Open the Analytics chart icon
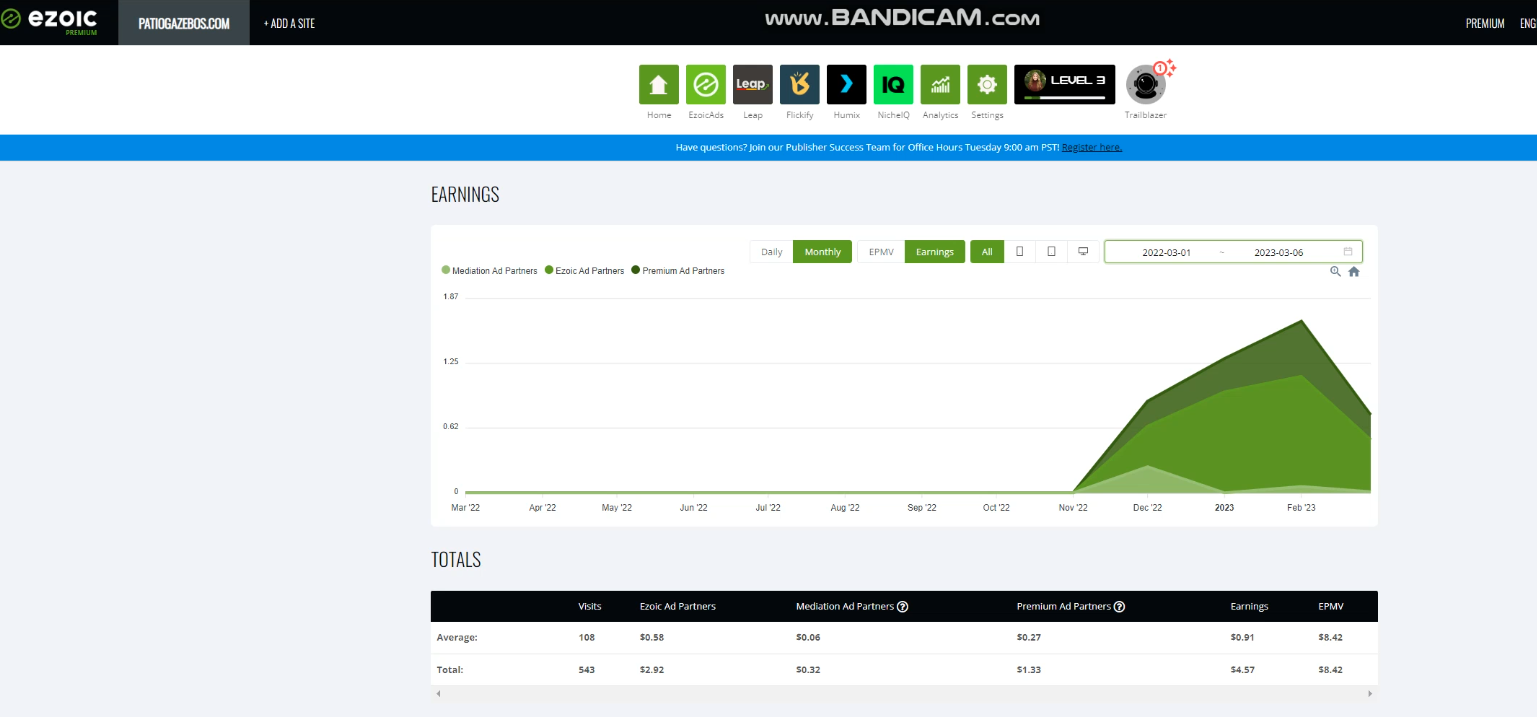This screenshot has height=717, width=1537. point(941,85)
